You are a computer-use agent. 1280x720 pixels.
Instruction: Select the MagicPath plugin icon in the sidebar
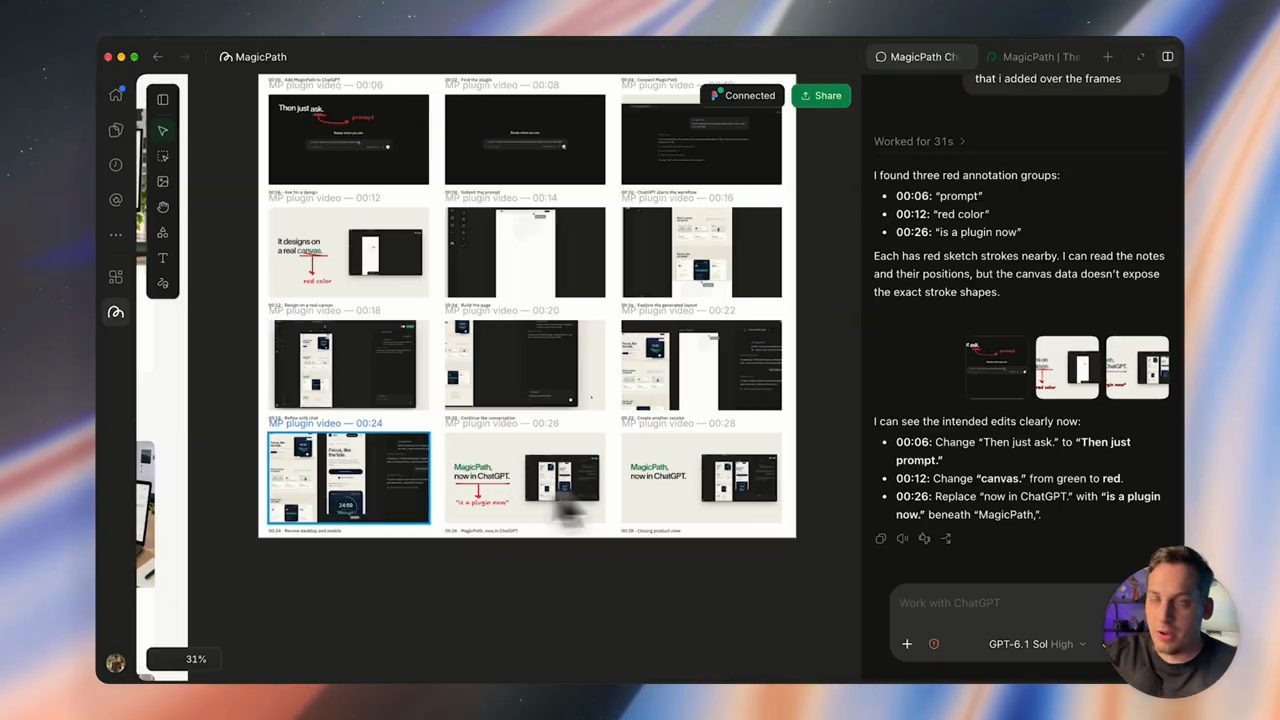click(x=116, y=313)
